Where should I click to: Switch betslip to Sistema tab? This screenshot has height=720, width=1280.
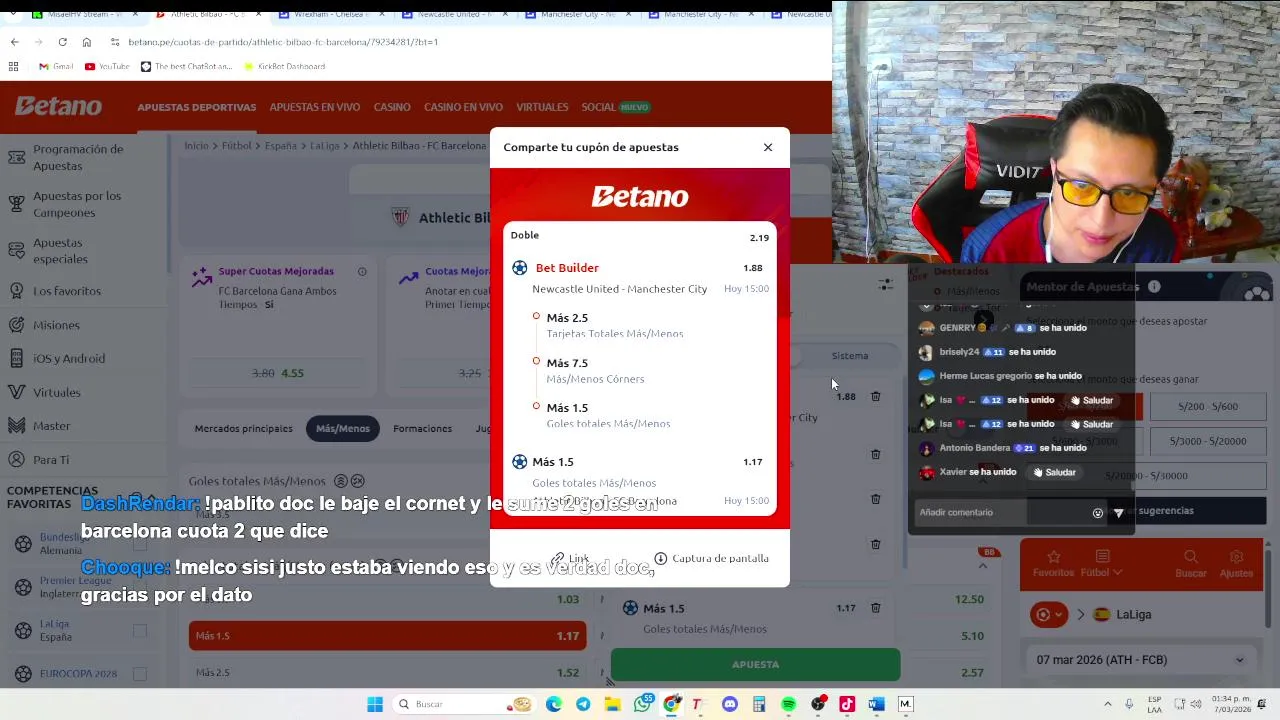point(850,356)
